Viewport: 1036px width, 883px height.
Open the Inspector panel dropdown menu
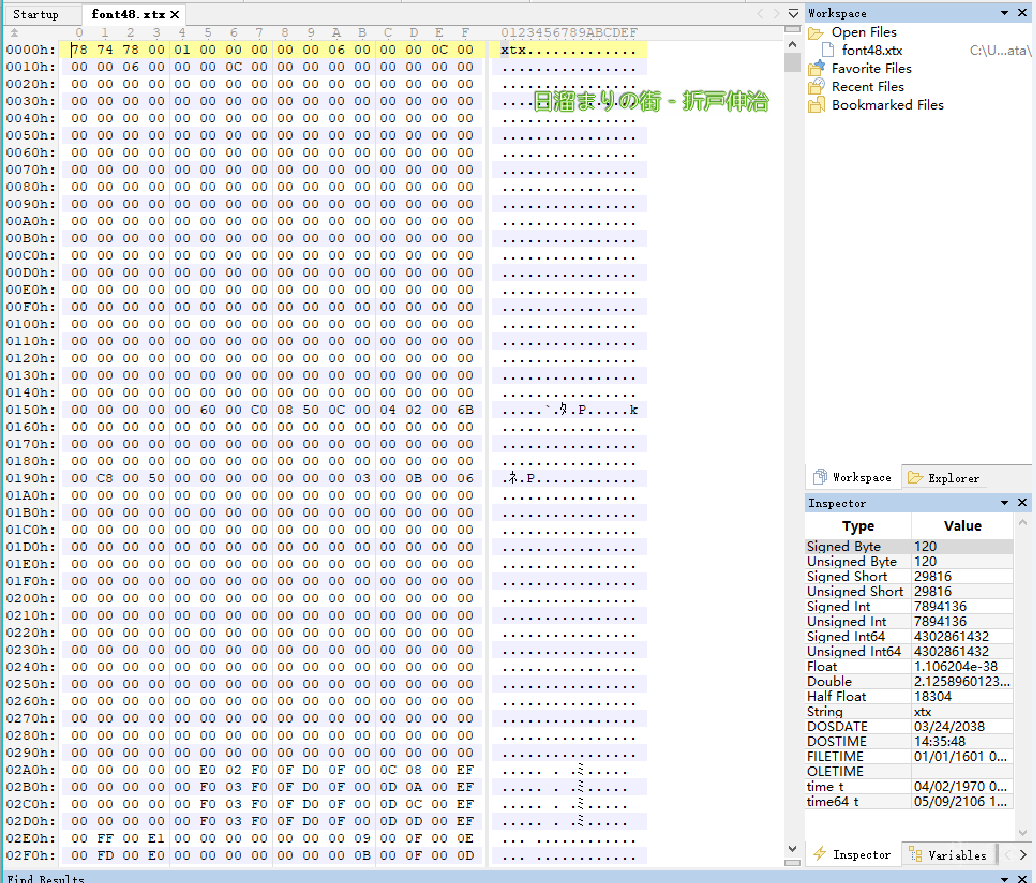(x=1004, y=503)
